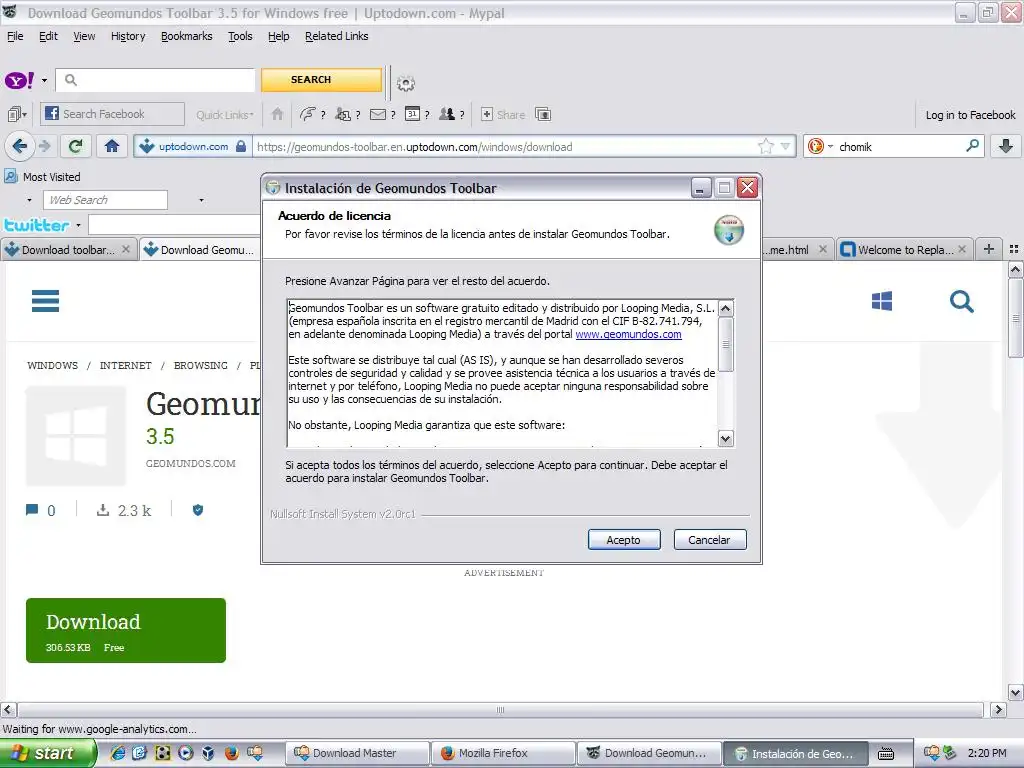This screenshot has height=768, width=1024.
Task: Click the security shield icon near downloads
Action: 198,510
